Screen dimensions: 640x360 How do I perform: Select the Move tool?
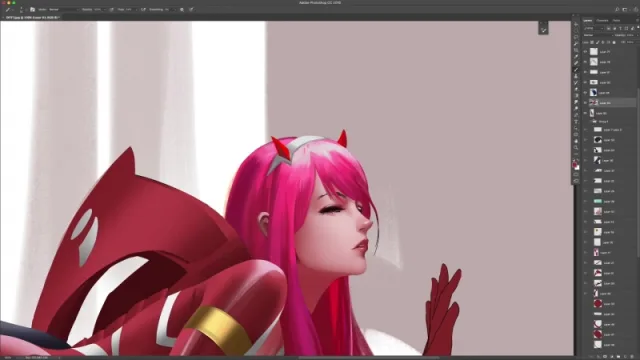point(576,24)
